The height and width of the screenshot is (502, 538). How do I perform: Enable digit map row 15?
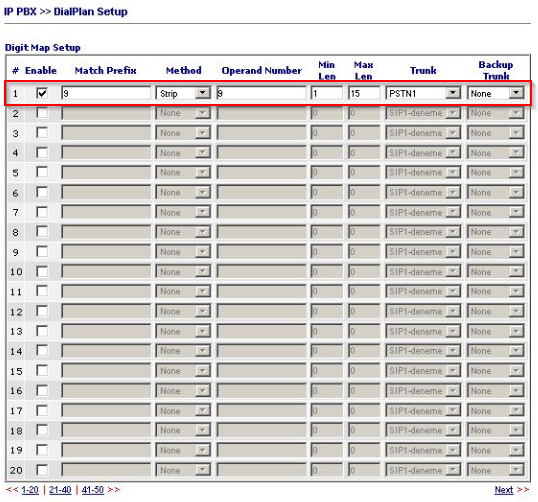(42, 371)
